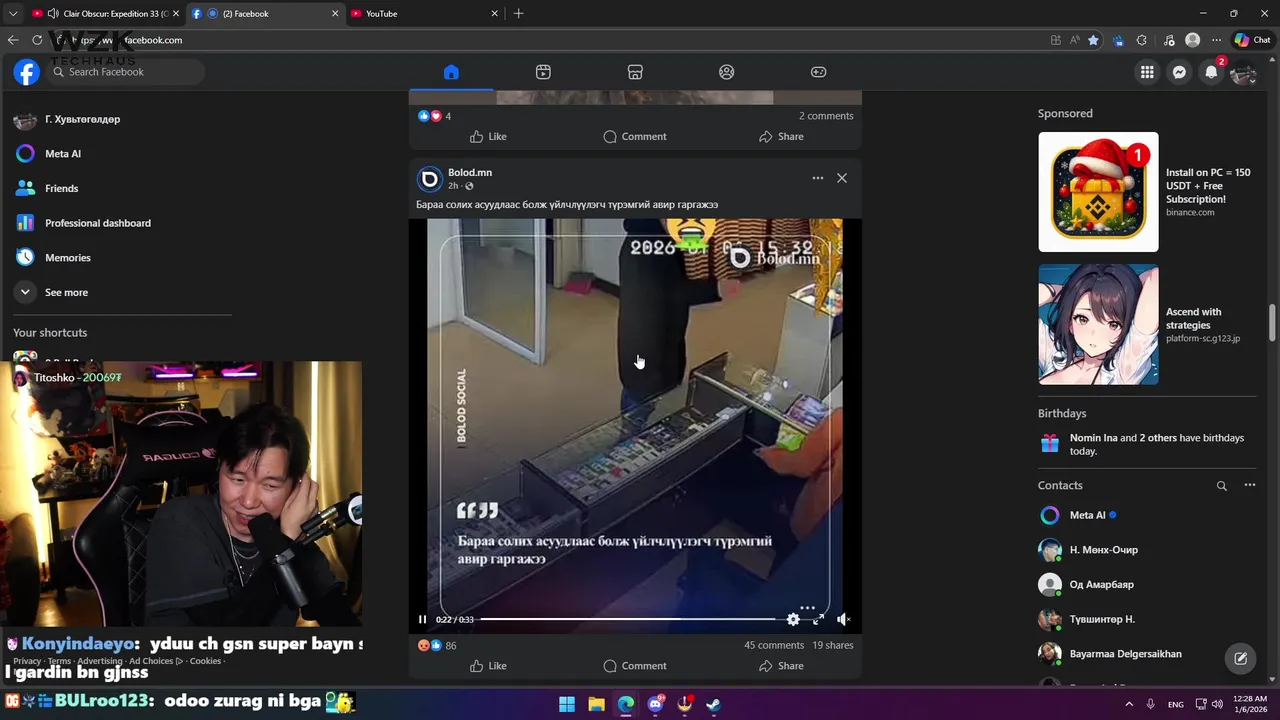
Task: Share the Bolod.mn video post
Action: 781,666
